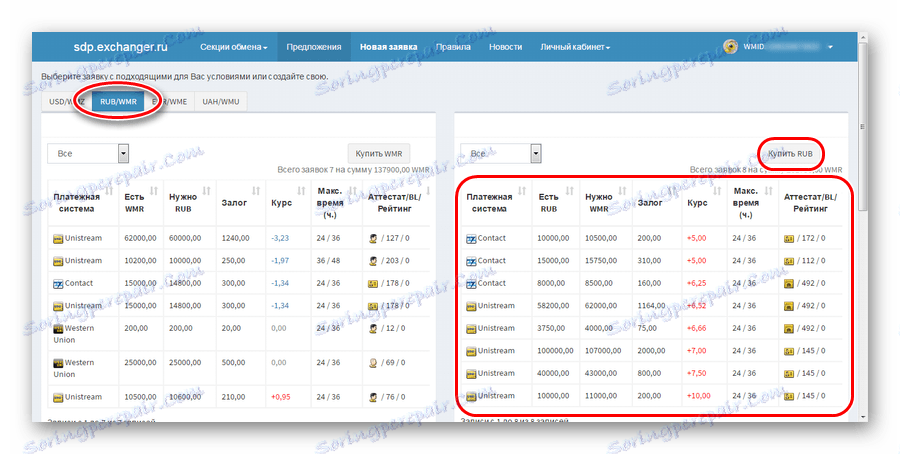Switch to the USD/WMZ tab

pos(67,102)
